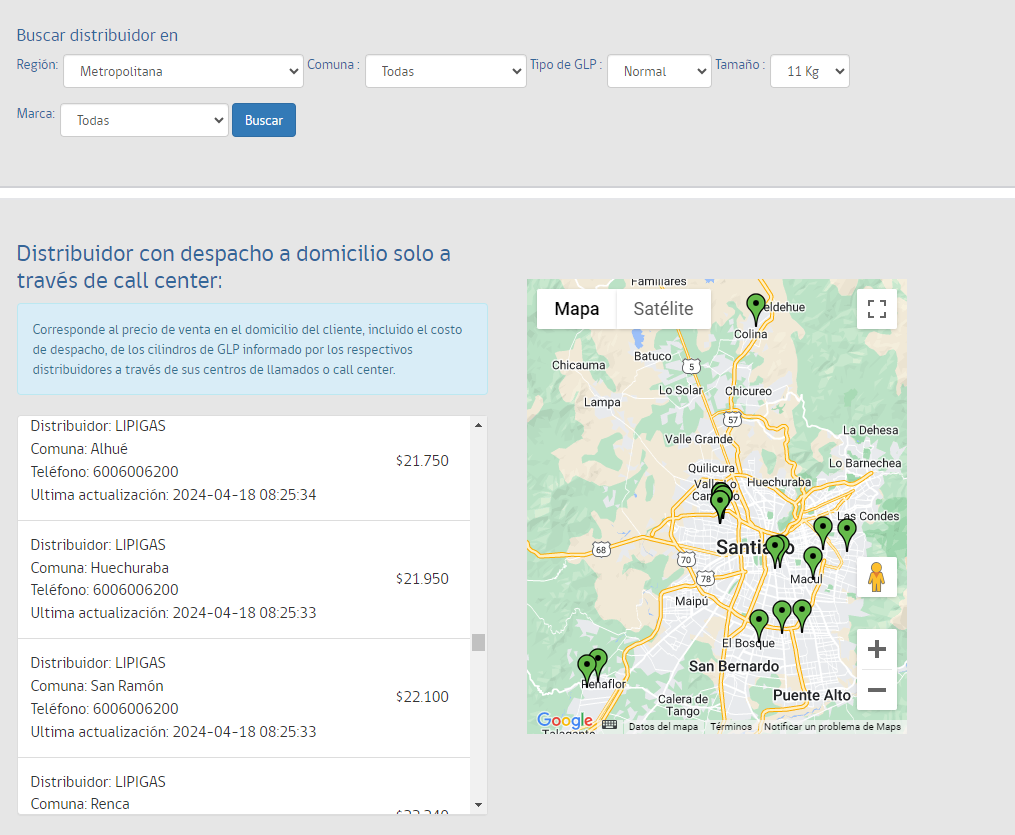Click the route 57 highway shield
Viewport: 1015px width, 835px height.
click(x=732, y=419)
